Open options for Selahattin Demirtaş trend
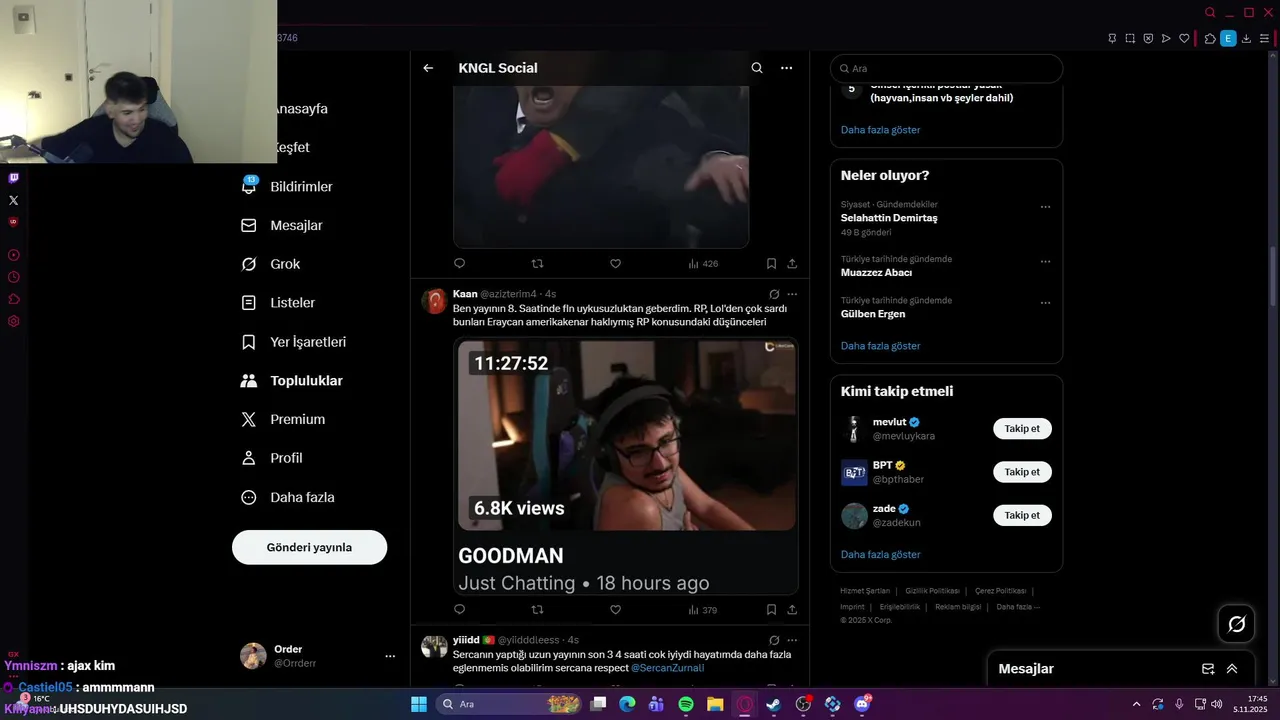 1045,207
